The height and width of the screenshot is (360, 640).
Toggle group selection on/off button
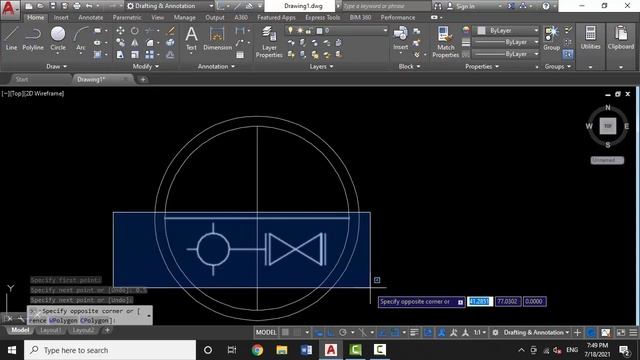tap(568, 54)
